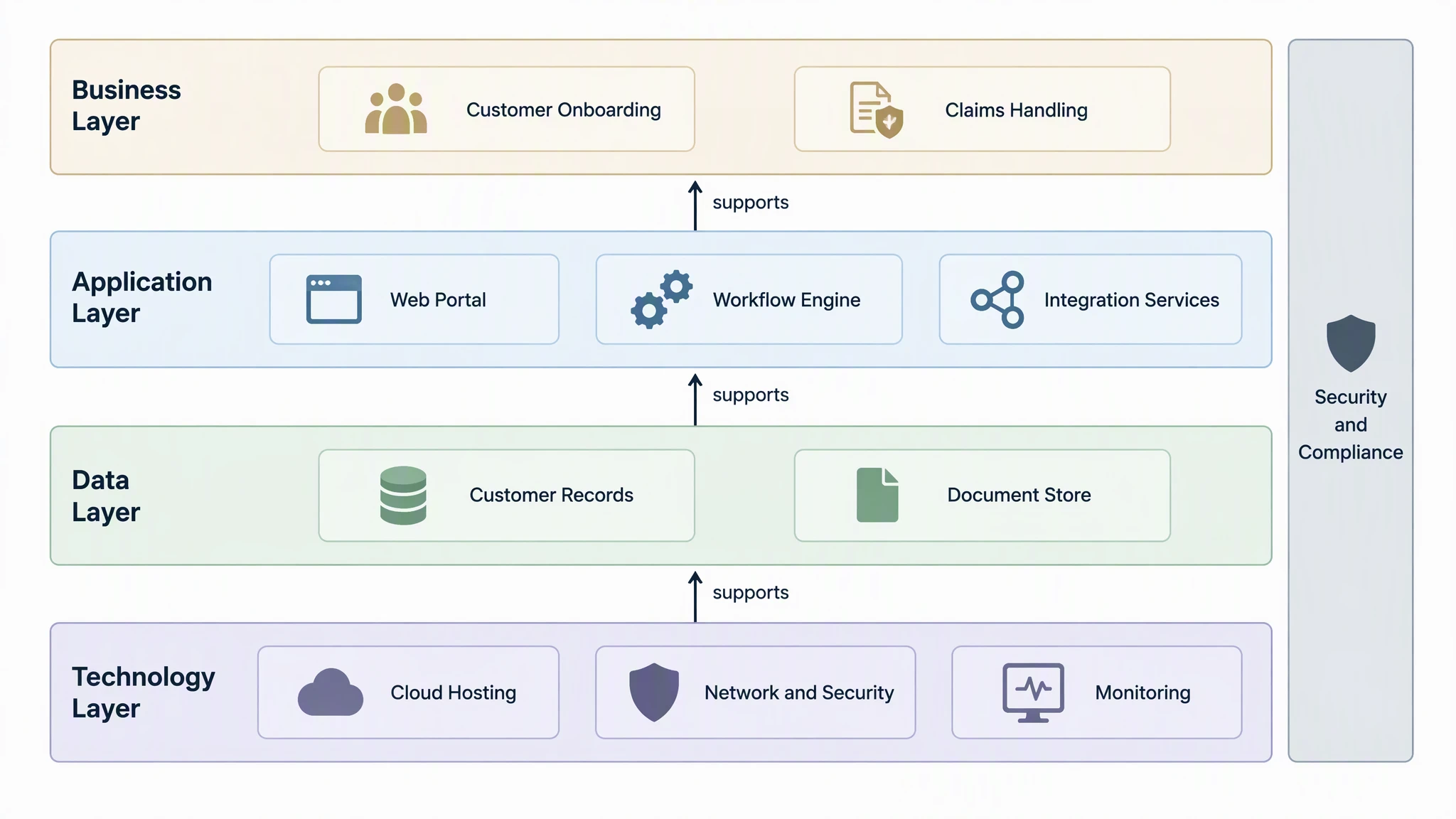This screenshot has height=819, width=1456.
Task: Click the Security and Compliance text
Action: tap(1351, 424)
